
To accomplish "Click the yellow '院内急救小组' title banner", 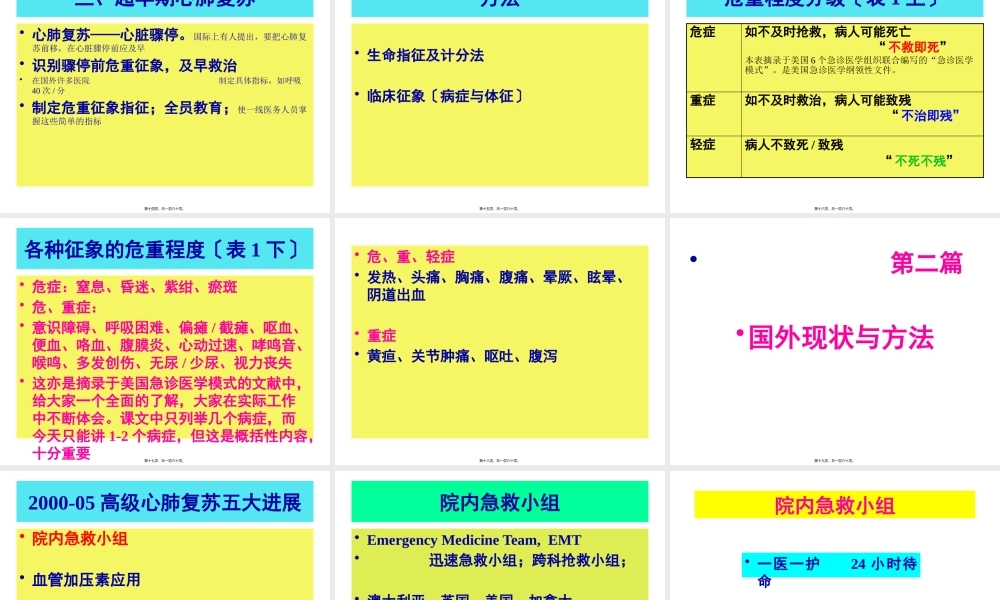I will pos(834,505).
